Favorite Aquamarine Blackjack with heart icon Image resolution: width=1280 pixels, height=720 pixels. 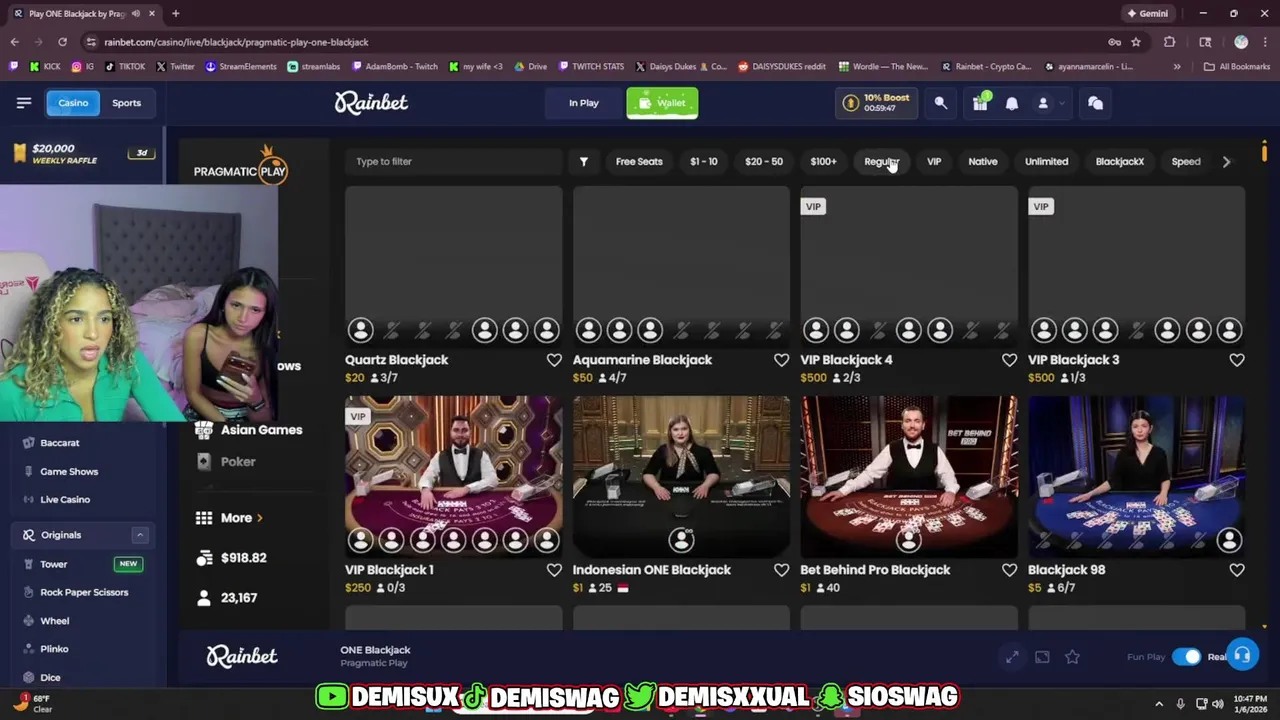coord(781,360)
